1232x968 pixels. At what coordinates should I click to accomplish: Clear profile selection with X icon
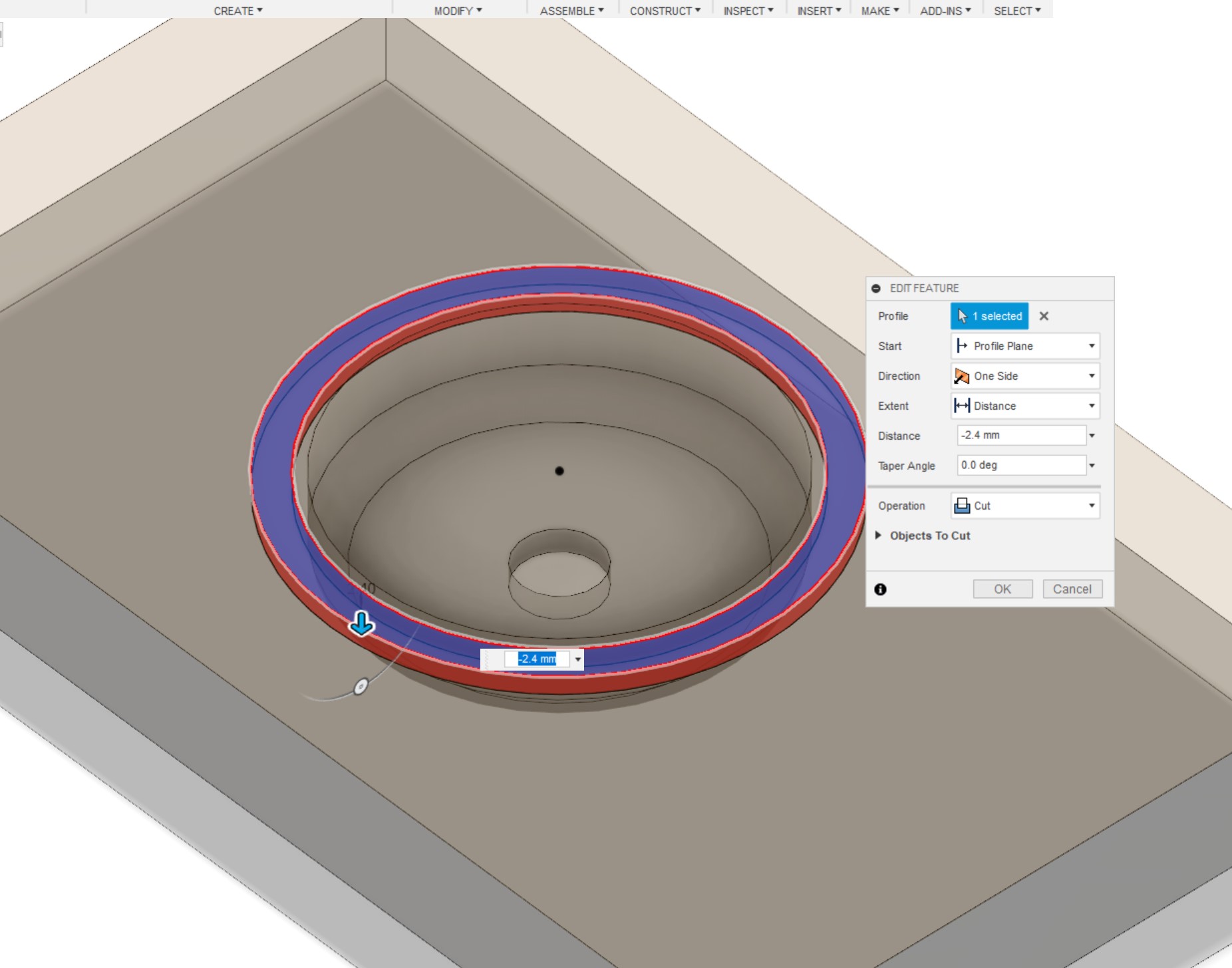[x=1044, y=316]
